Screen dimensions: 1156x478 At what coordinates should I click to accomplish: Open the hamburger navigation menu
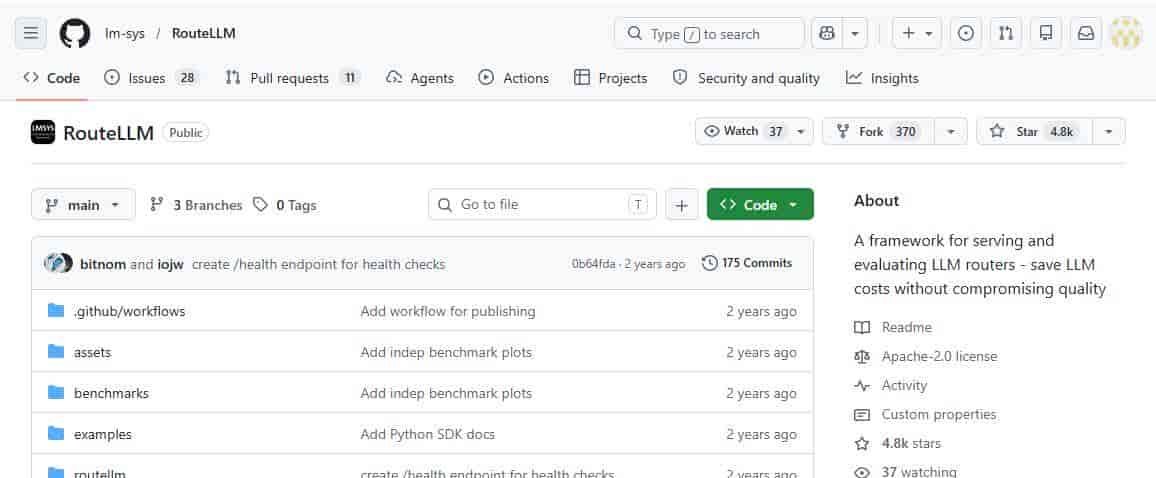[31, 33]
